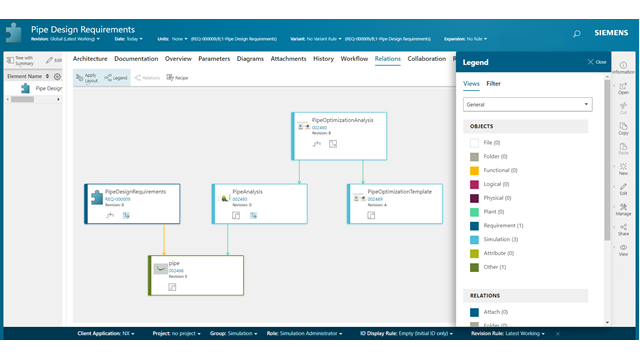Open the Expansion No Rule dropdown
The image size is (640, 360).
465,39
